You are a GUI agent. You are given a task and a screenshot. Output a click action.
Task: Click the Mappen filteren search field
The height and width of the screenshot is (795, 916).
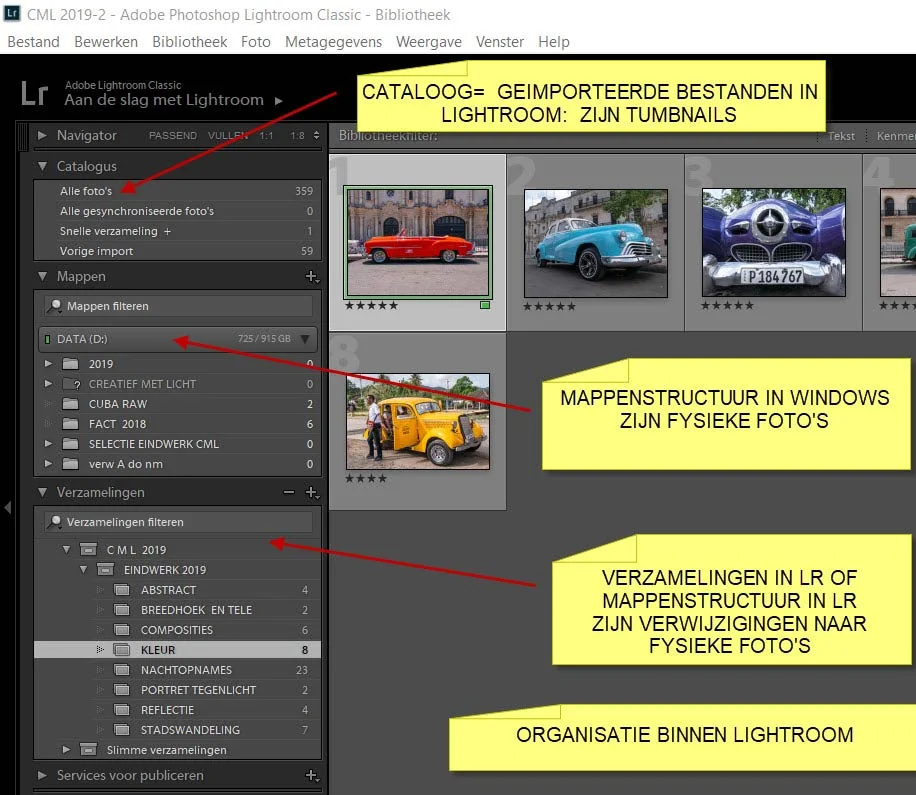click(178, 306)
